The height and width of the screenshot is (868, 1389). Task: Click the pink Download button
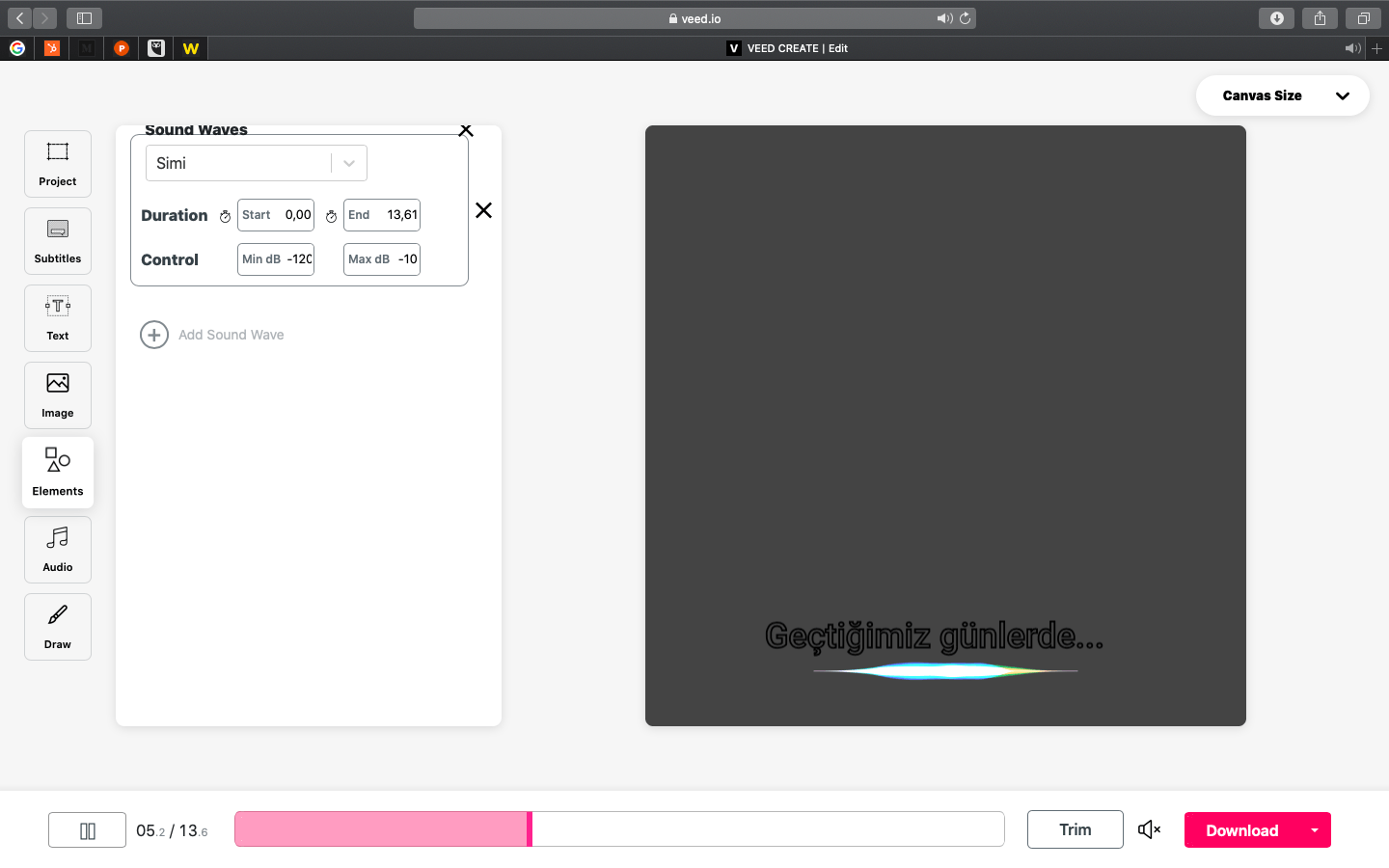(1241, 830)
